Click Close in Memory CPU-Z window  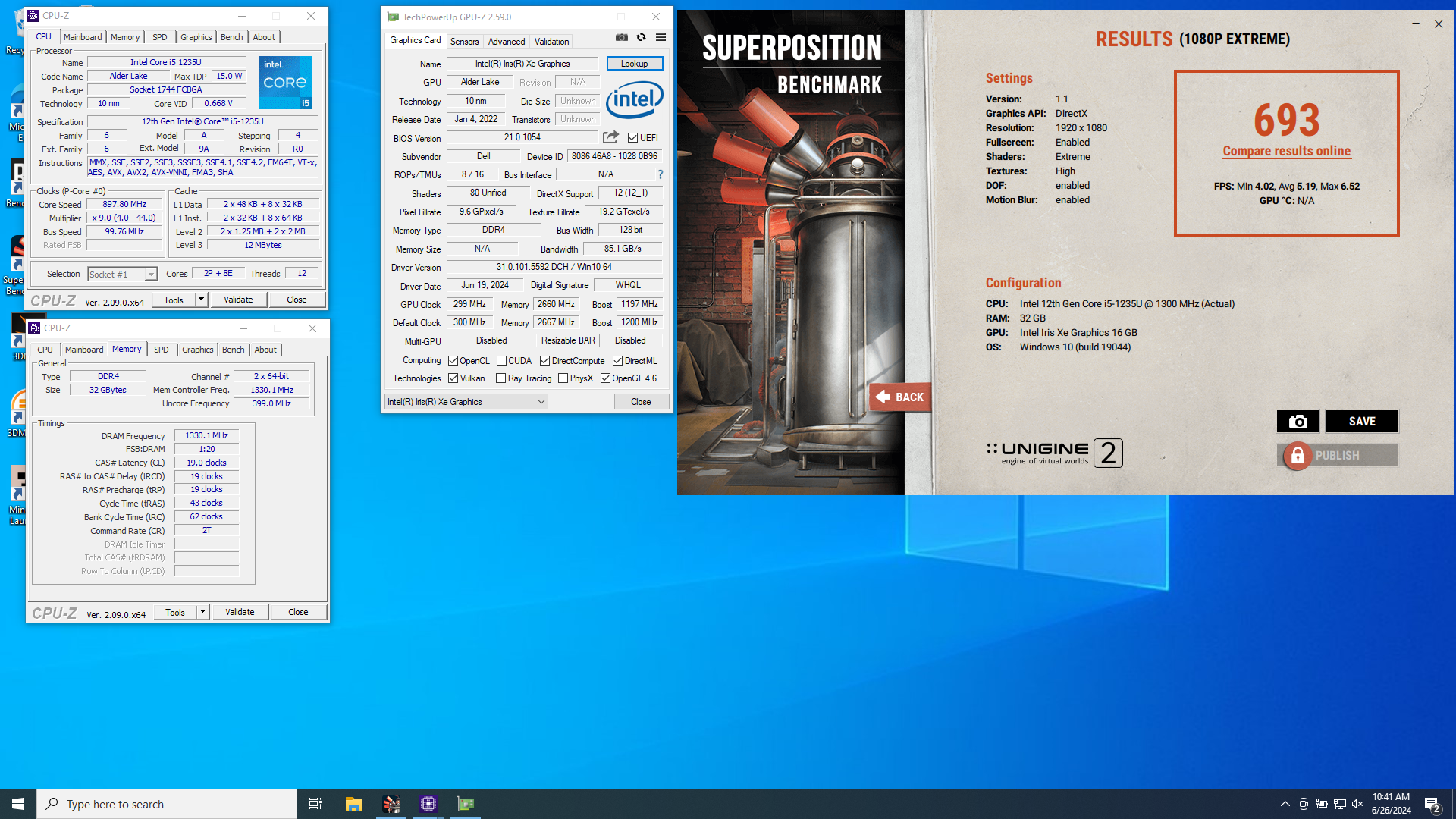coord(298,612)
